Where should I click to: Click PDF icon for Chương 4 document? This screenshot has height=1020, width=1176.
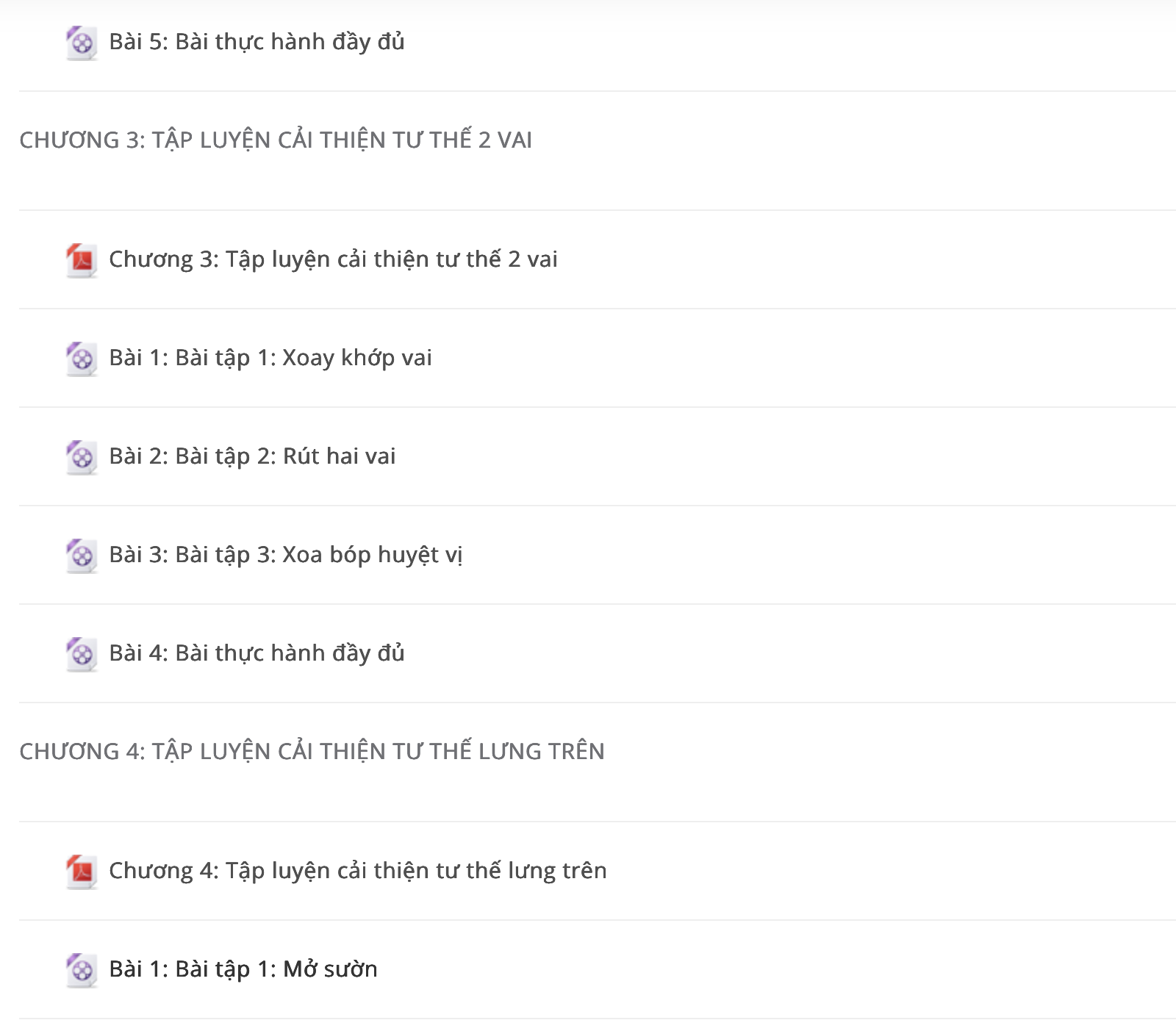(x=82, y=872)
